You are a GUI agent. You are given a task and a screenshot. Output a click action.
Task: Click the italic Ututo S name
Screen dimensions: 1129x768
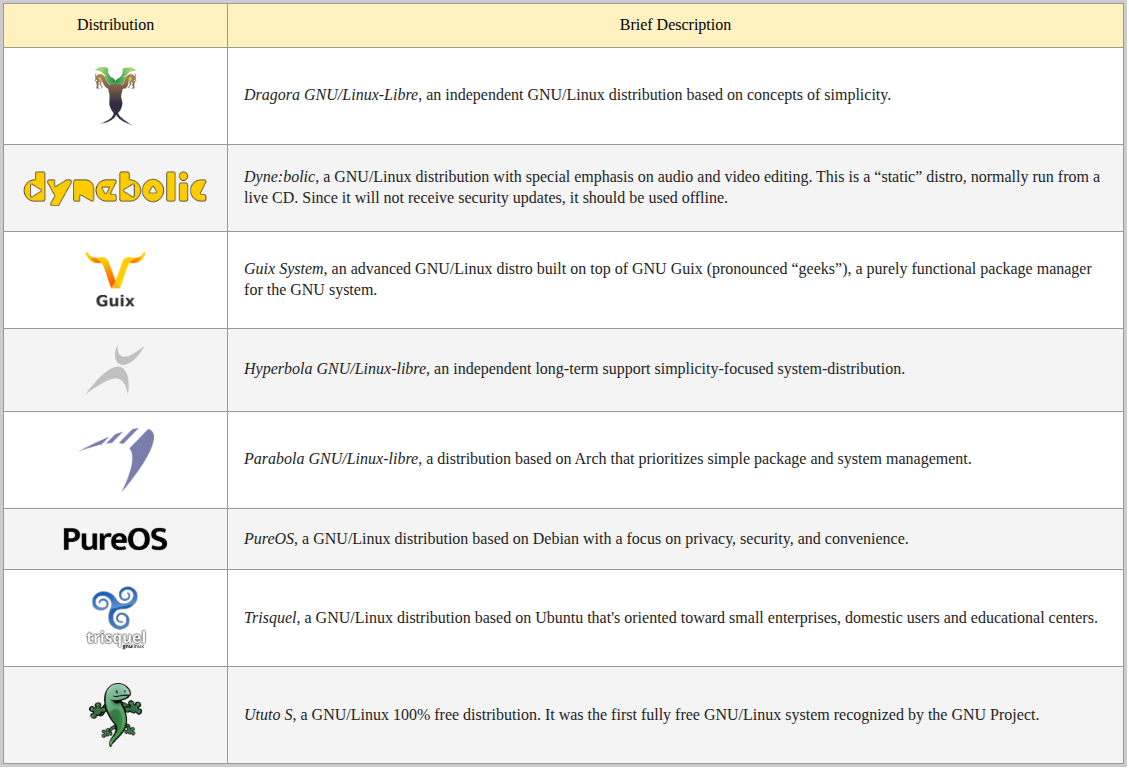tap(268, 715)
